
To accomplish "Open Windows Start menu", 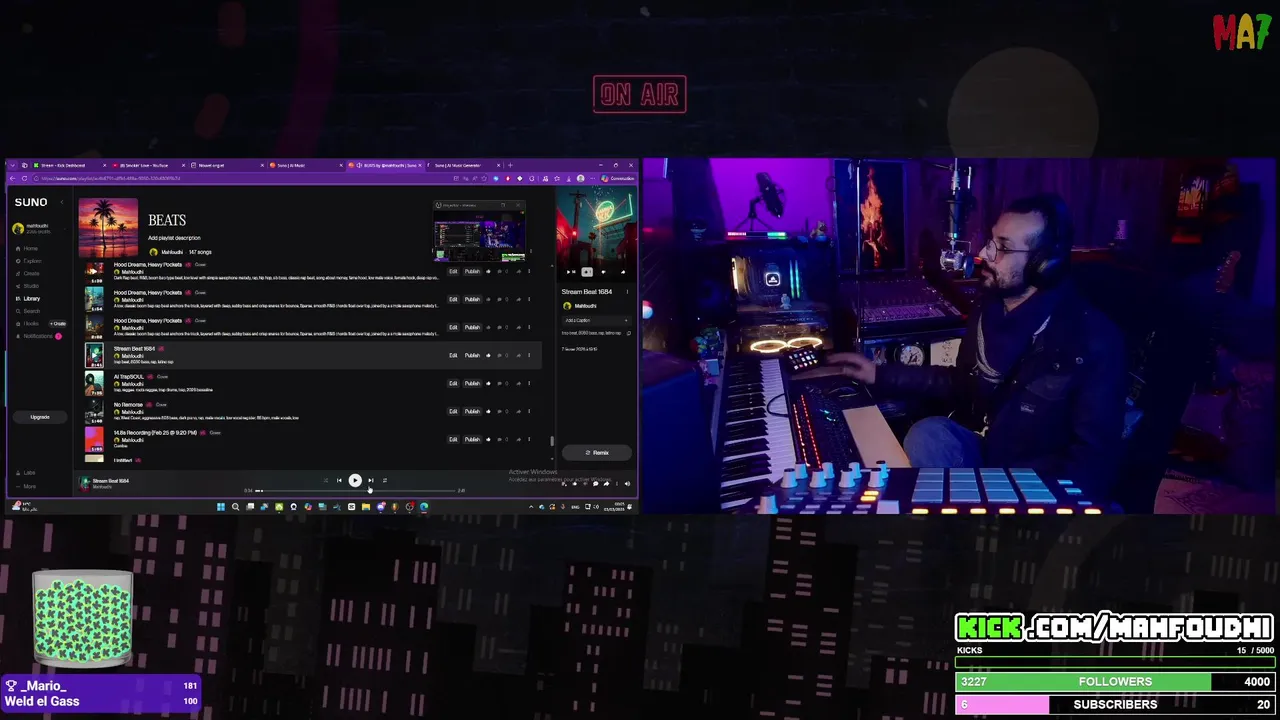I will click(221, 506).
